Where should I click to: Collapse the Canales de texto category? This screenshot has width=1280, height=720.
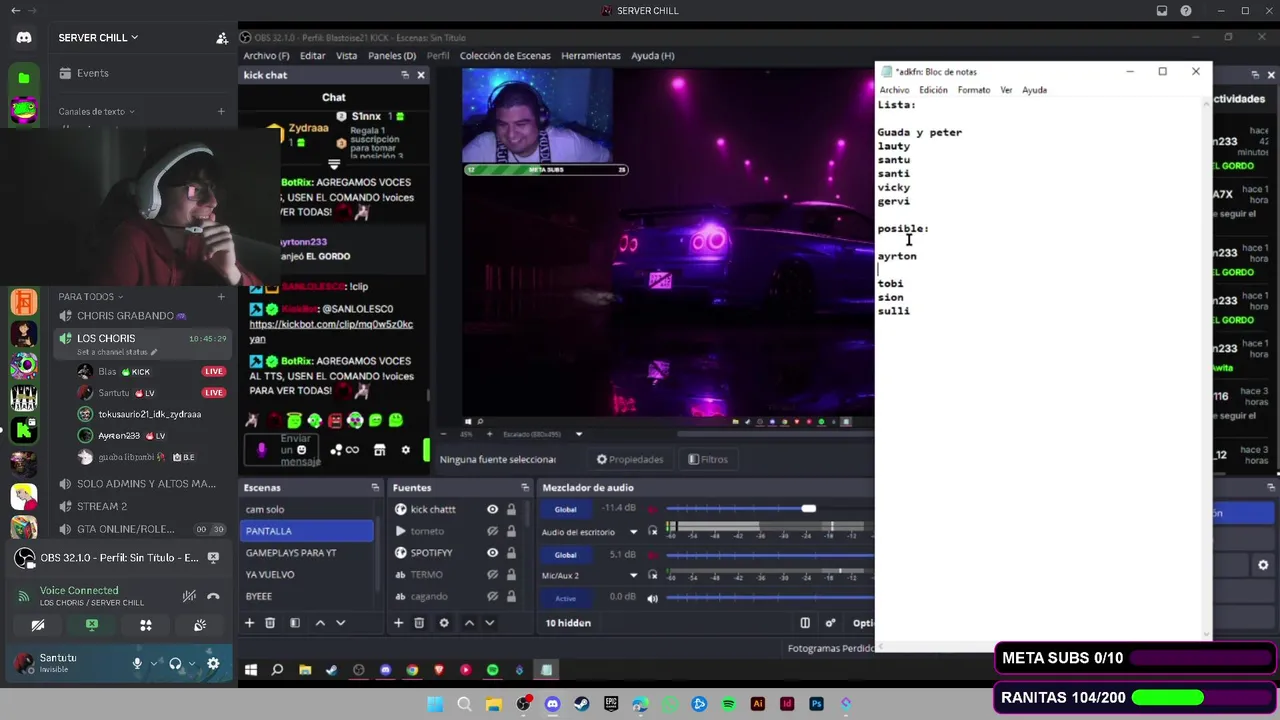tap(96, 112)
